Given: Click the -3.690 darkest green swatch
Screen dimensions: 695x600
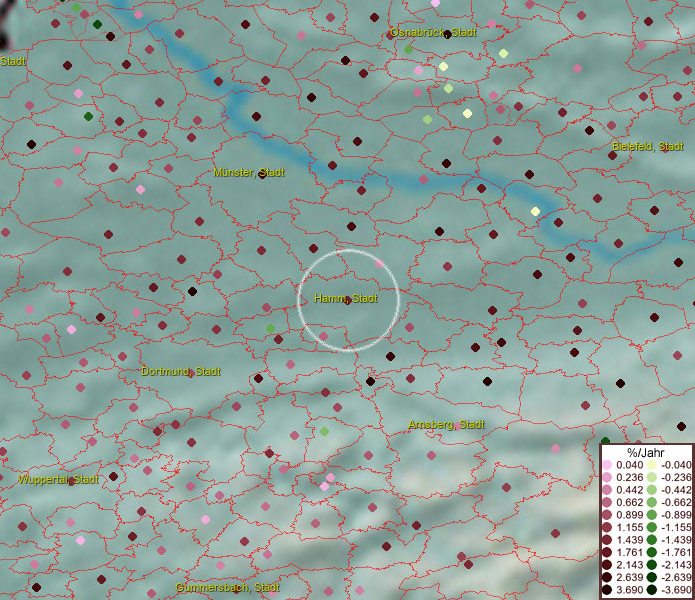Looking at the screenshot, I should coord(652,590).
